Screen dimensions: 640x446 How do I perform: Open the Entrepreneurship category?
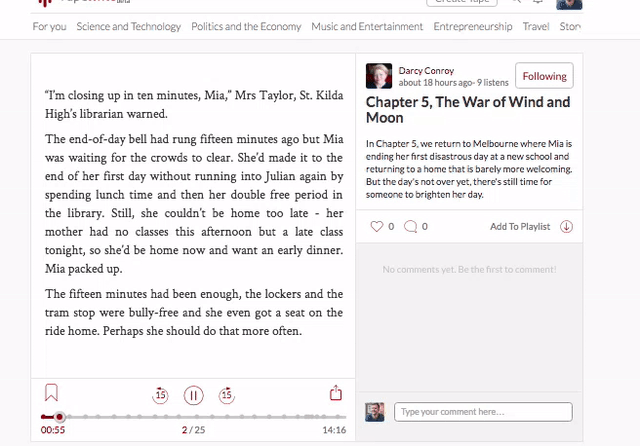point(473,27)
